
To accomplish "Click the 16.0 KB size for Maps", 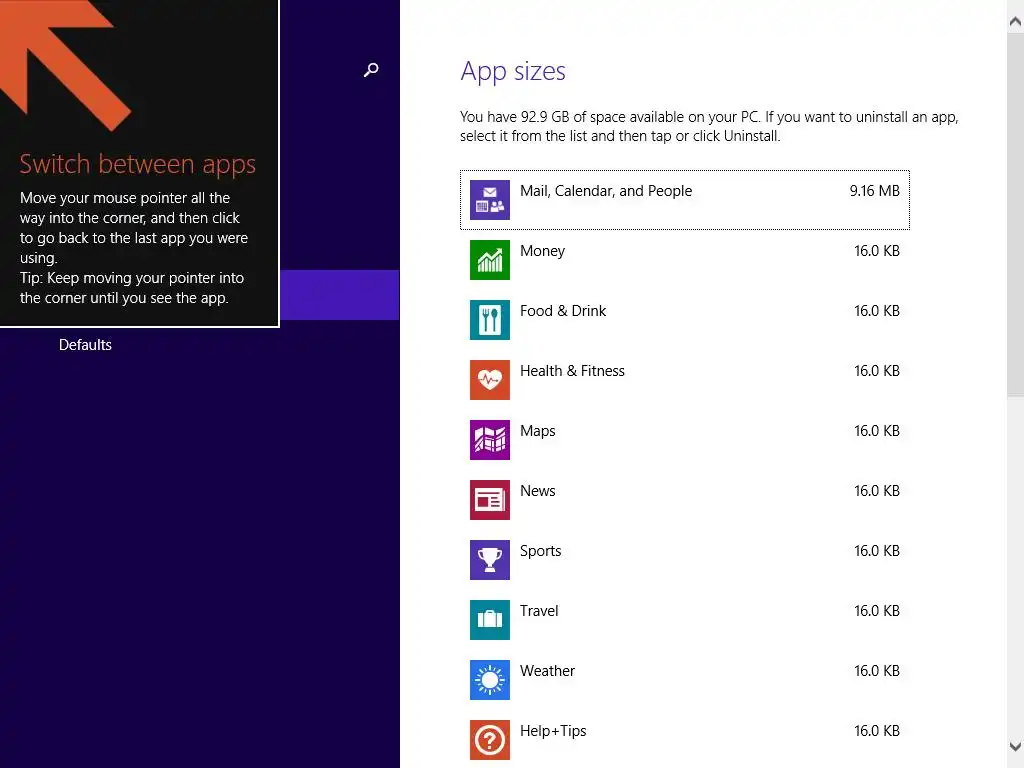I will point(877,431).
